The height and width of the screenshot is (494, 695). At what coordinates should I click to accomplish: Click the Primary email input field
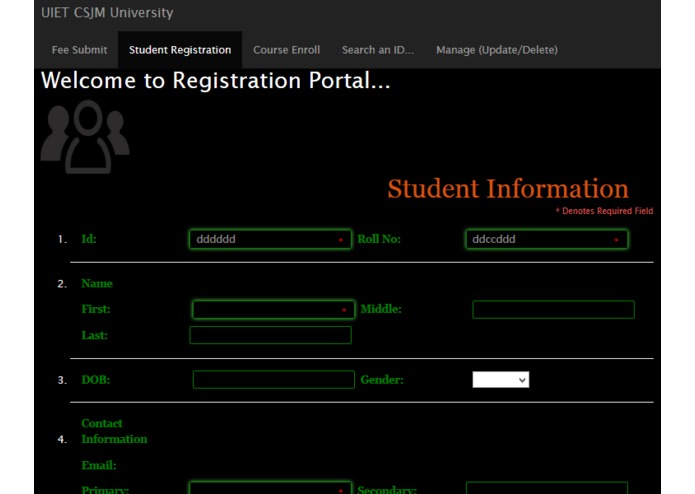click(x=270, y=488)
